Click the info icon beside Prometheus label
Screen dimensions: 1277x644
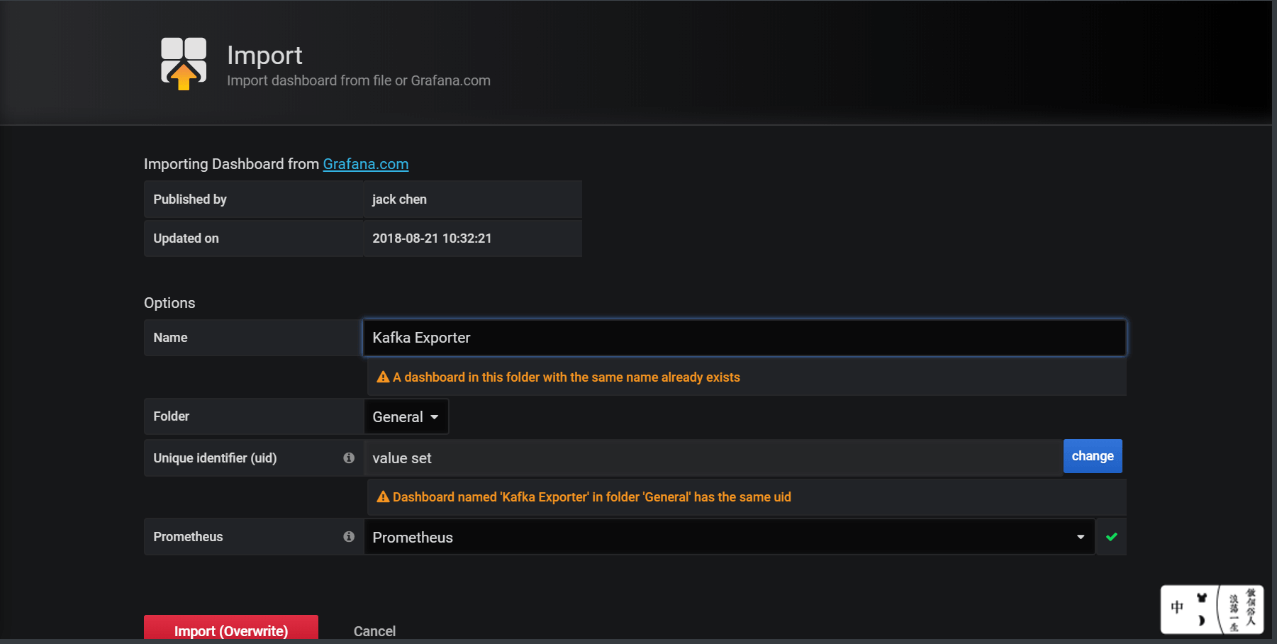tap(349, 537)
